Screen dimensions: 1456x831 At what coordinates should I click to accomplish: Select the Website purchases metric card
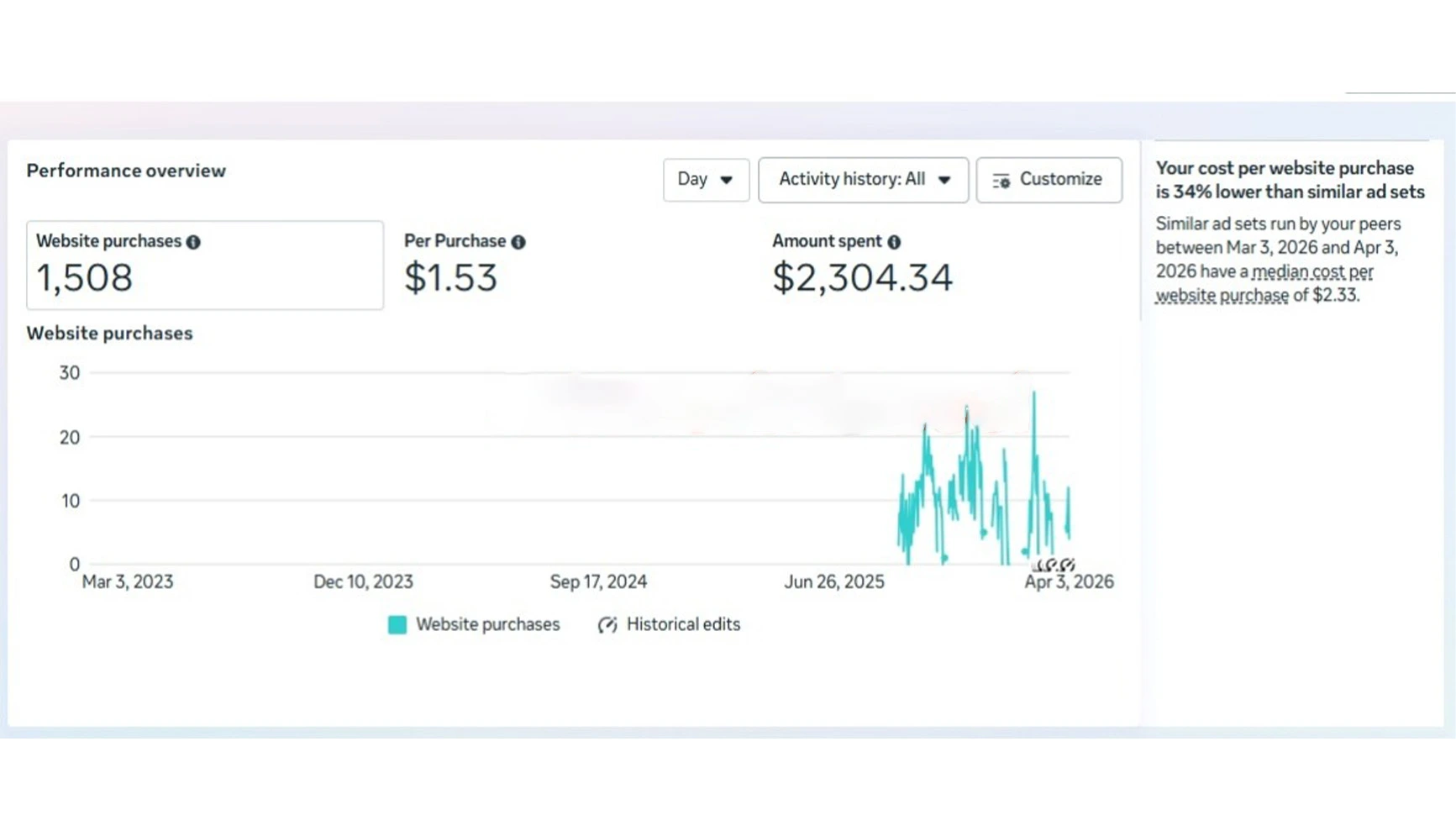coord(205,266)
